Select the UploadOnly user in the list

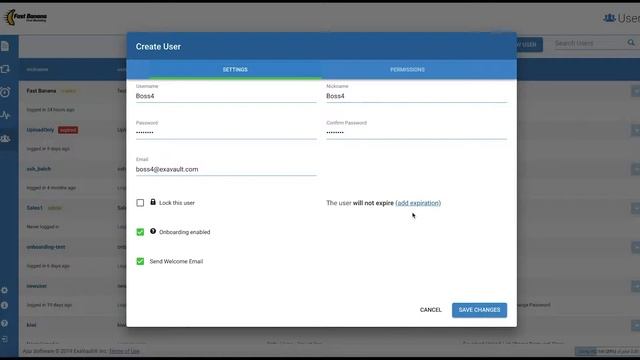(40, 130)
